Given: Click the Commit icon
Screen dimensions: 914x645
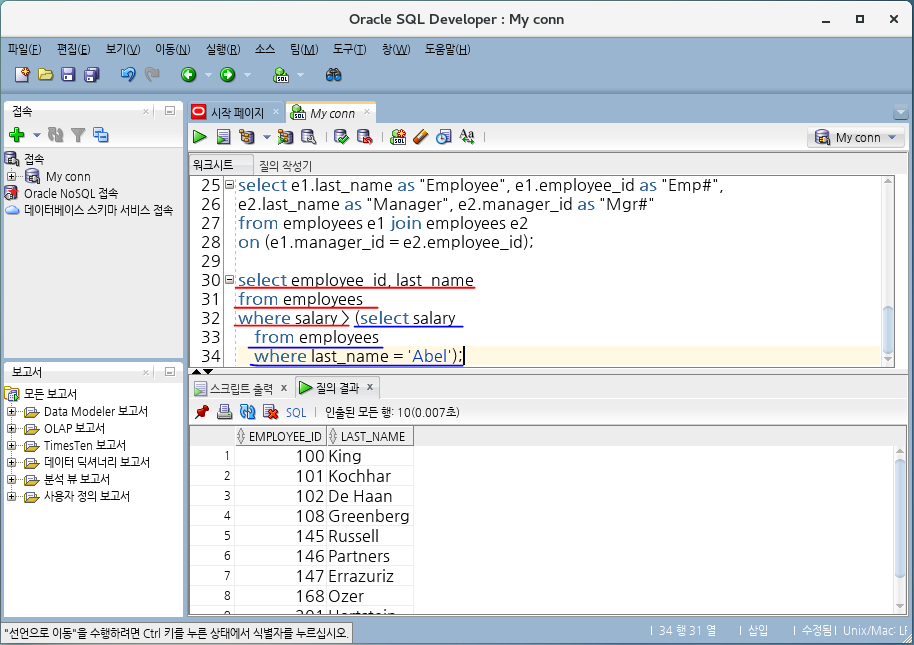Looking at the screenshot, I should click(341, 137).
